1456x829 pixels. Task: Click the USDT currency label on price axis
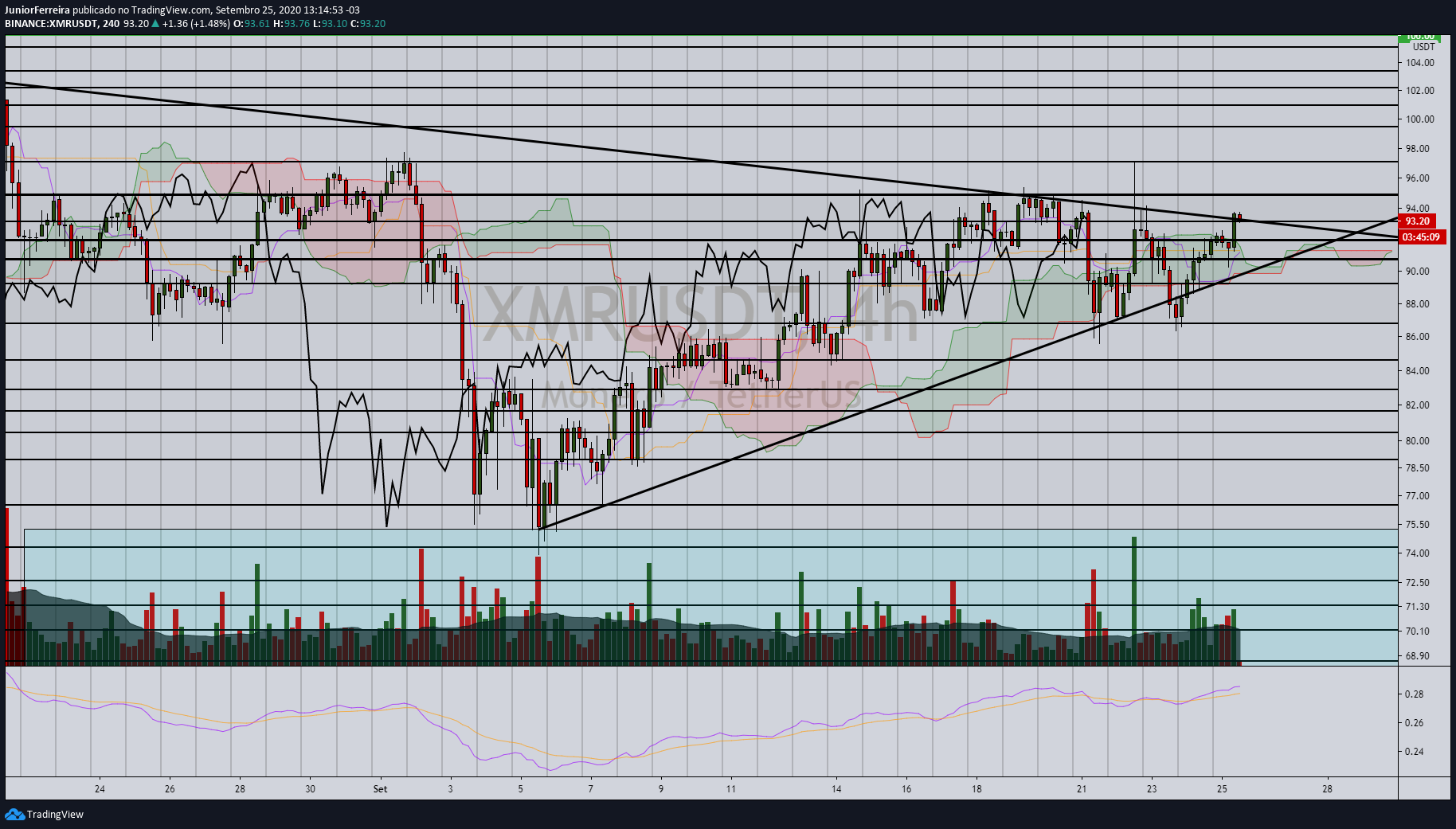[x=1423, y=47]
